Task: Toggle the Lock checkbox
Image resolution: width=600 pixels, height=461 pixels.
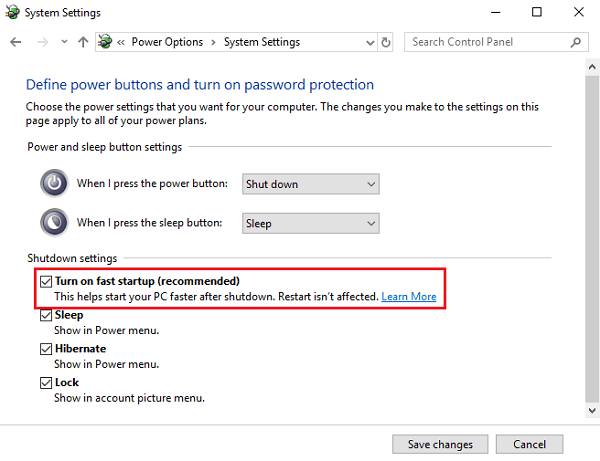Action: point(46,383)
